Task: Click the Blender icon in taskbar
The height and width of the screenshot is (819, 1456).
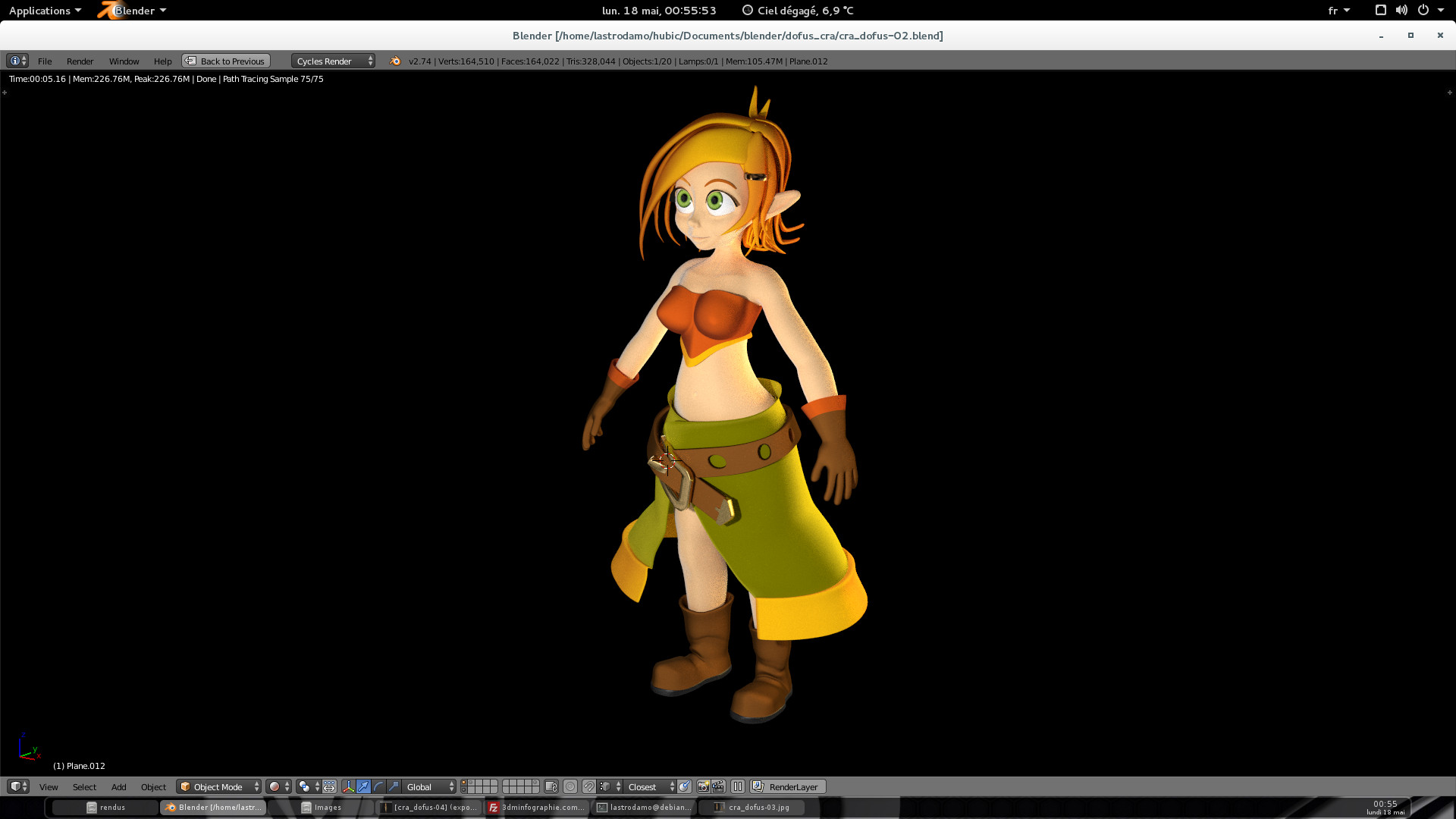Action: (x=171, y=808)
